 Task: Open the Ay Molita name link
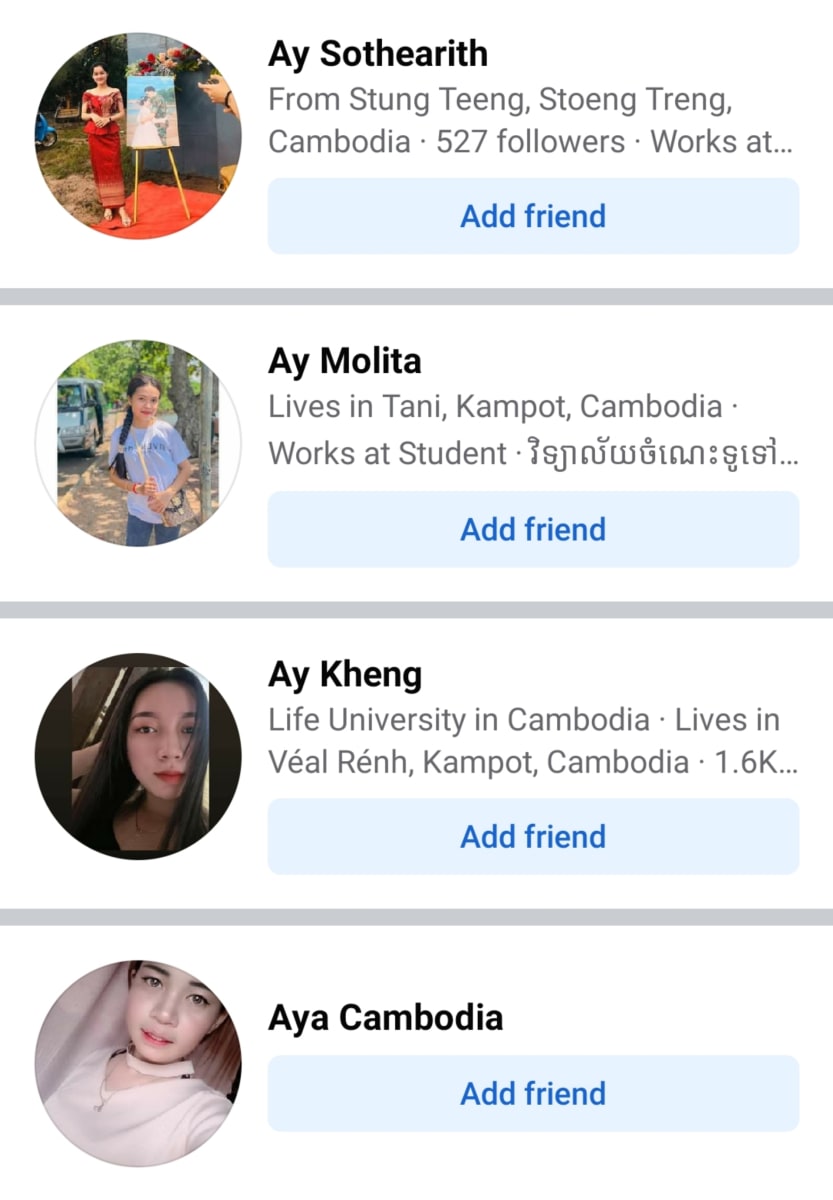(x=345, y=361)
